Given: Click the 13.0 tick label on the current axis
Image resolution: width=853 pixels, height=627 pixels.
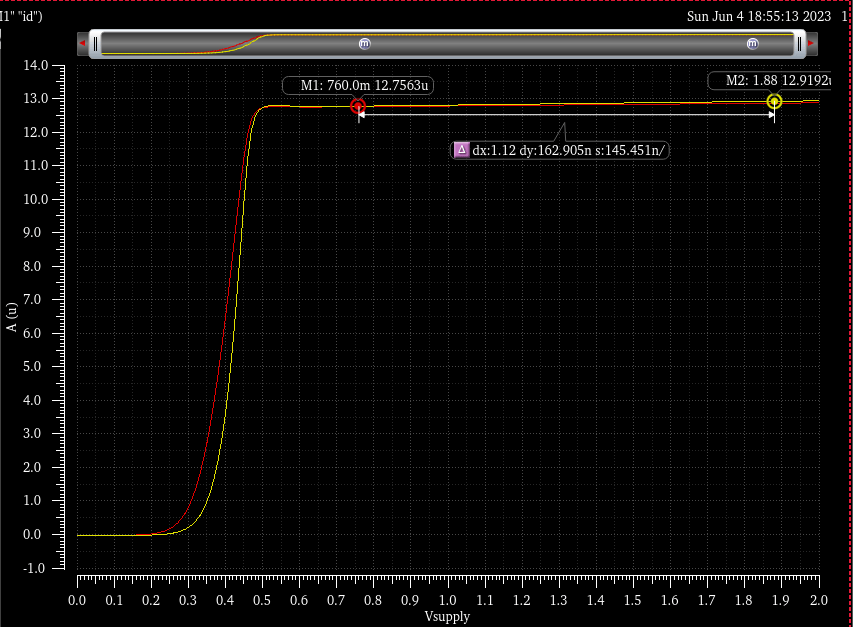Looking at the screenshot, I should tap(36, 99).
